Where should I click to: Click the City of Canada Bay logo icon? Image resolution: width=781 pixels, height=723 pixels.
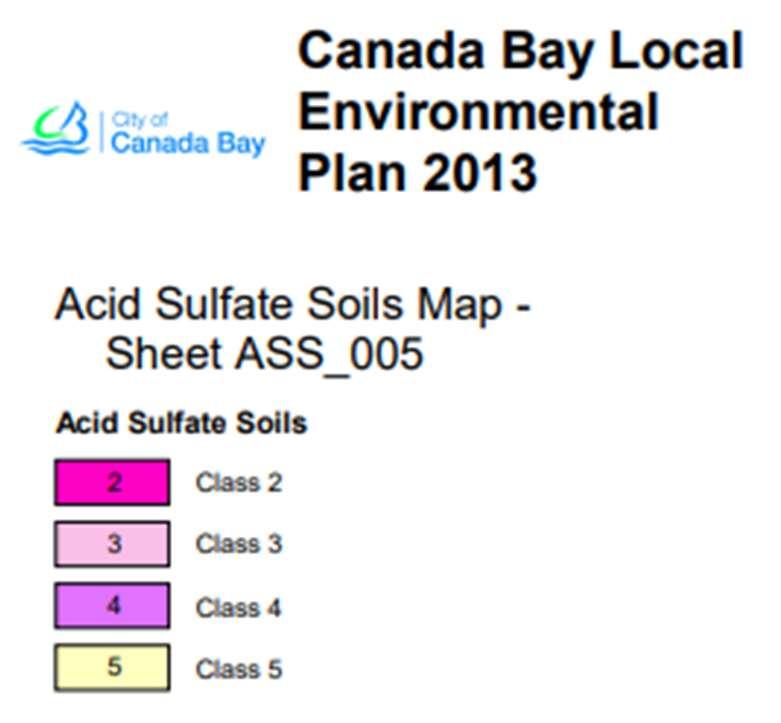click(56, 128)
